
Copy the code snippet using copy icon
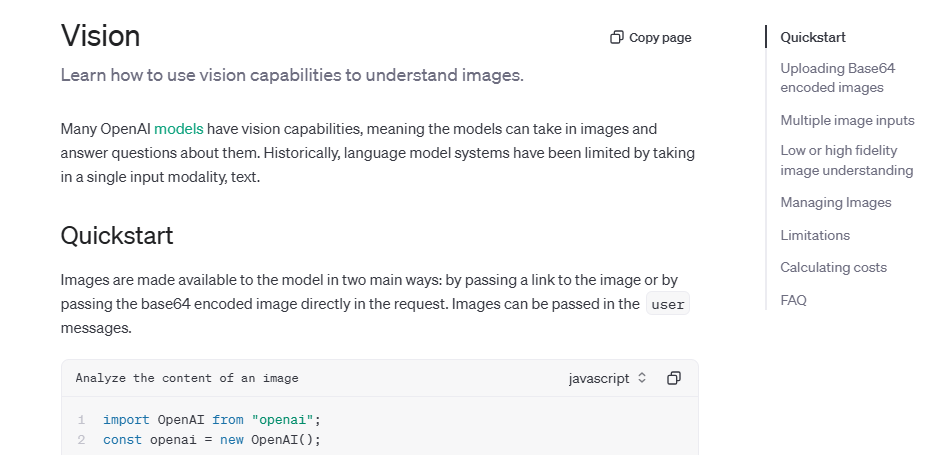pos(674,378)
